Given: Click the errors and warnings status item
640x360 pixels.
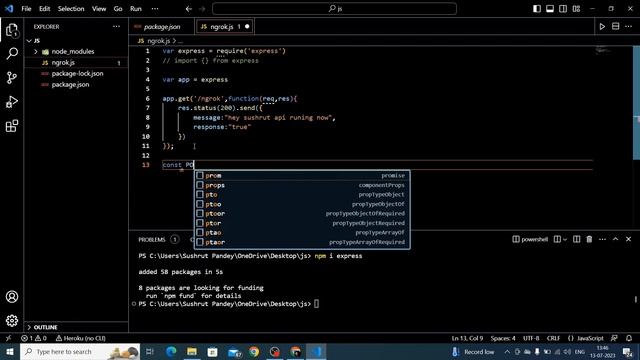Looking at the screenshot, I should pyautogui.click(x=34, y=338).
